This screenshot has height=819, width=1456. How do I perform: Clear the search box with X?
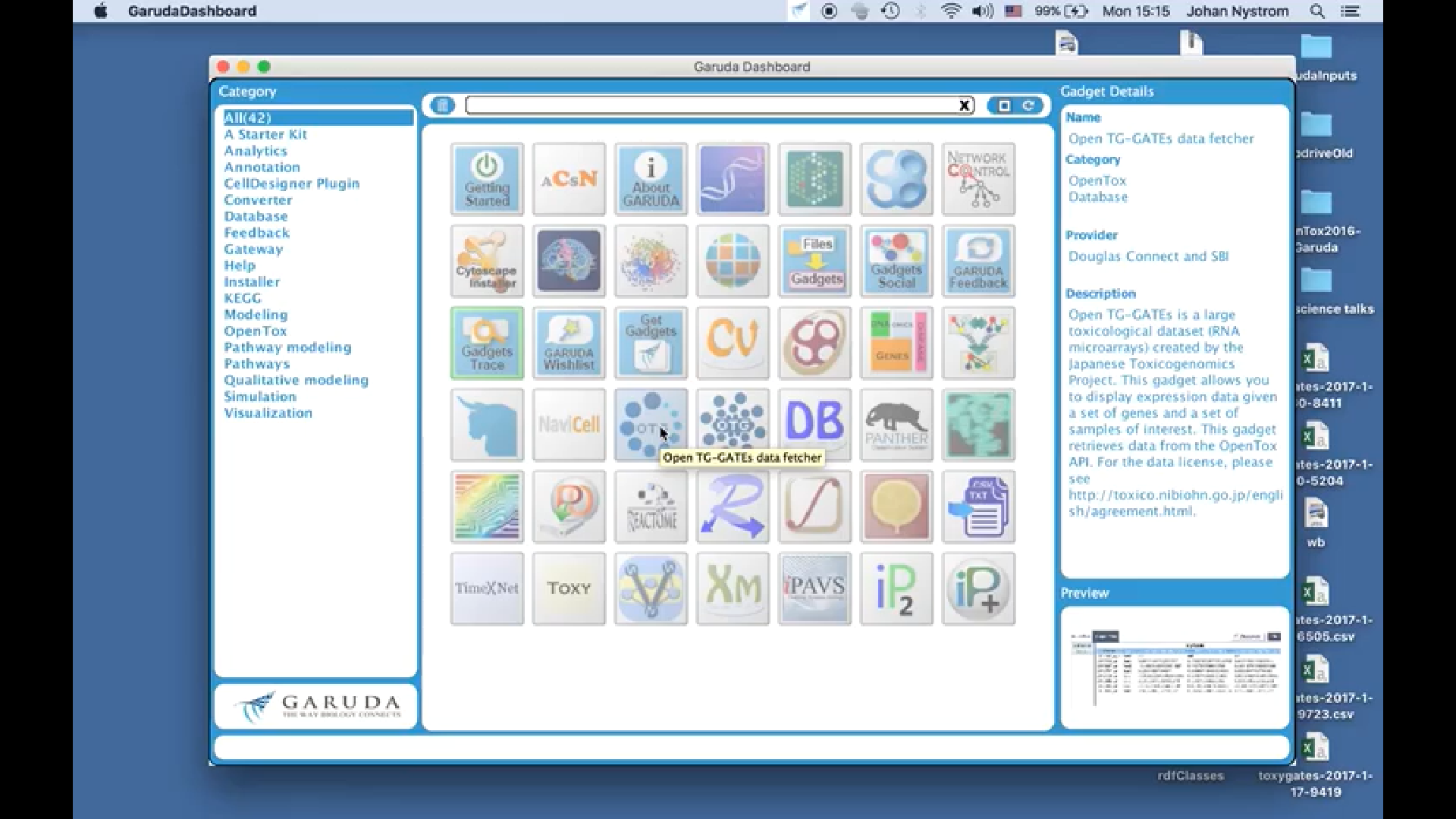965,105
